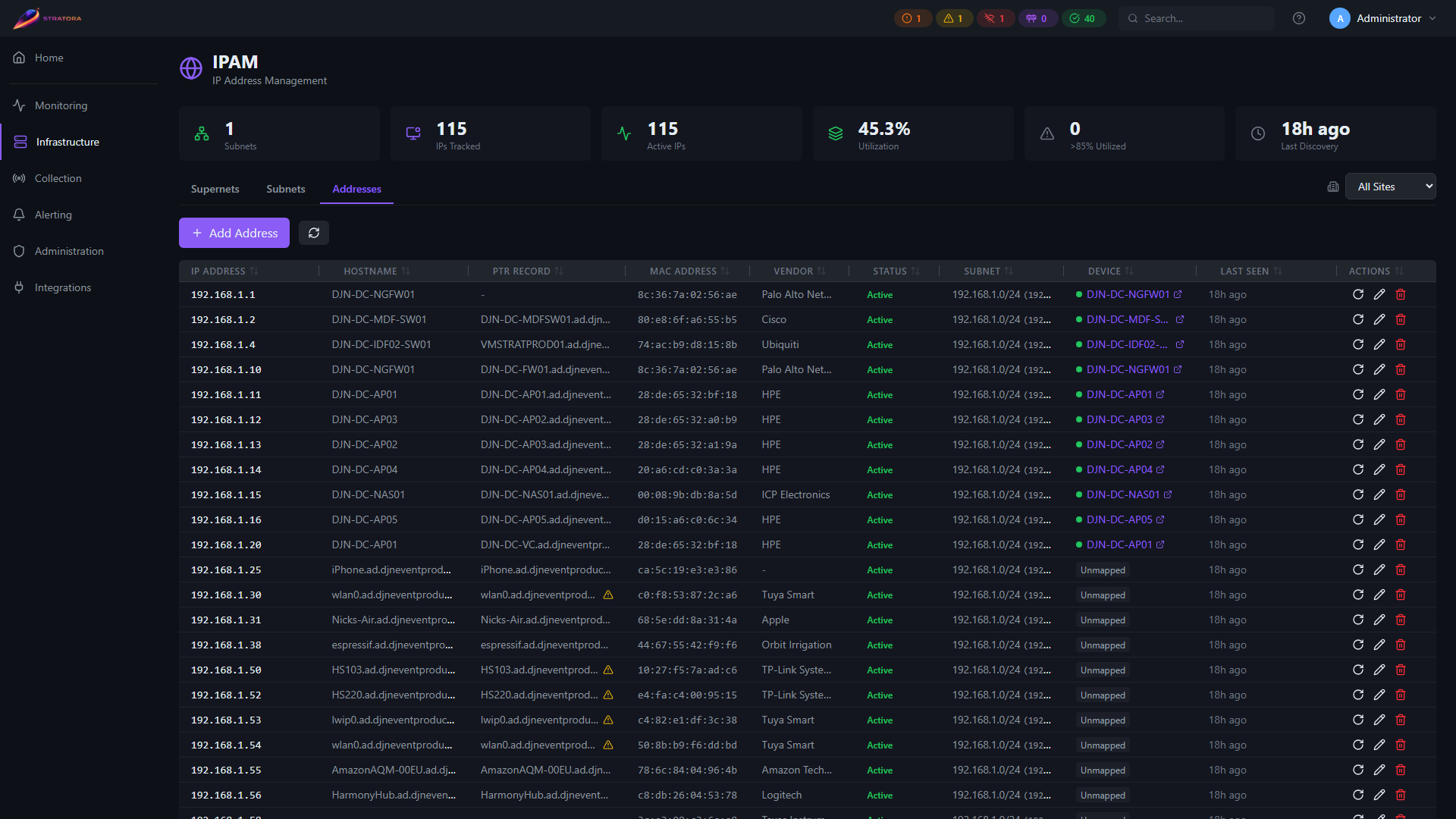Open the All Sites dropdown
The width and height of the screenshot is (1456, 819).
coord(1391,187)
